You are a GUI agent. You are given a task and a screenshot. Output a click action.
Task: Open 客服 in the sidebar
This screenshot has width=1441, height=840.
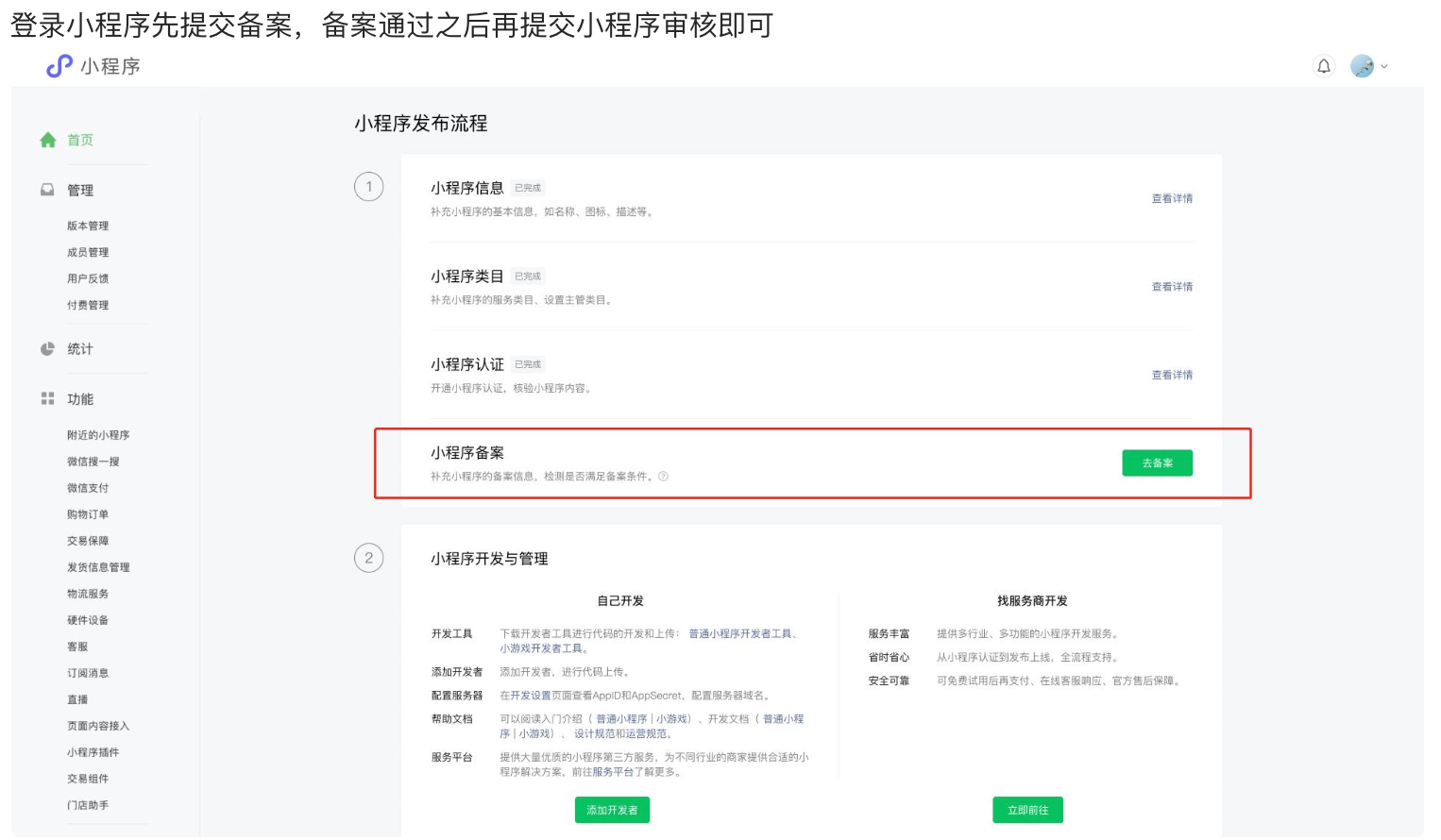[x=77, y=647]
